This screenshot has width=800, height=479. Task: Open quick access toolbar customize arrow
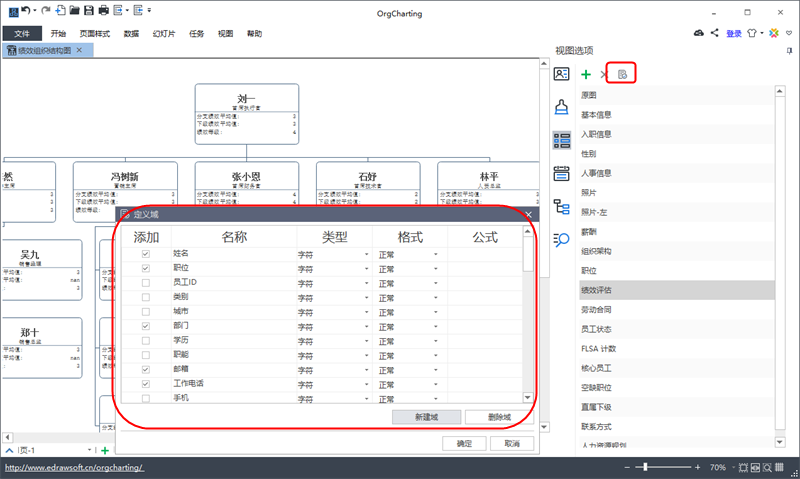point(149,10)
